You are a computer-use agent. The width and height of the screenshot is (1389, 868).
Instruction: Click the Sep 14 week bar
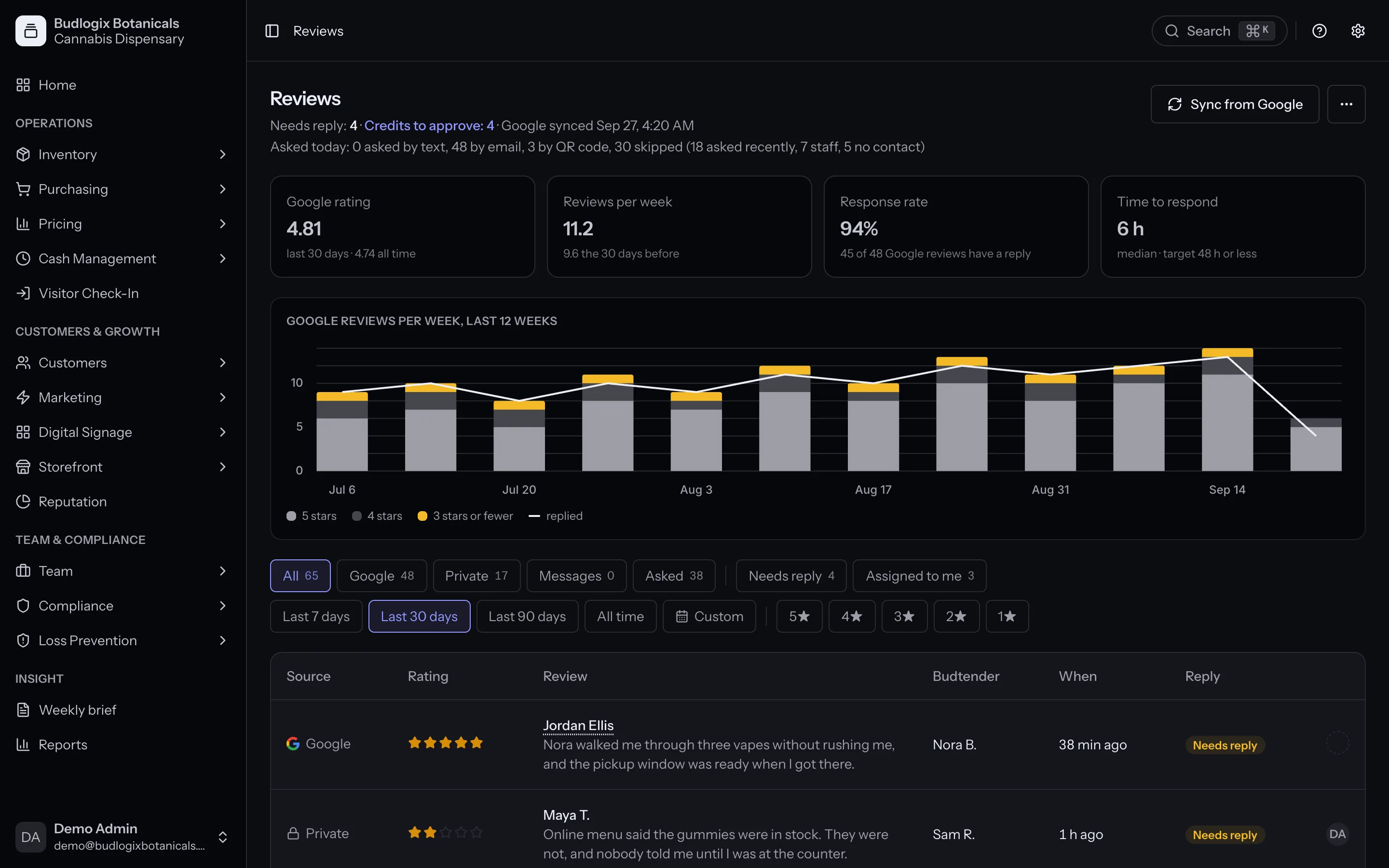pos(1227,409)
